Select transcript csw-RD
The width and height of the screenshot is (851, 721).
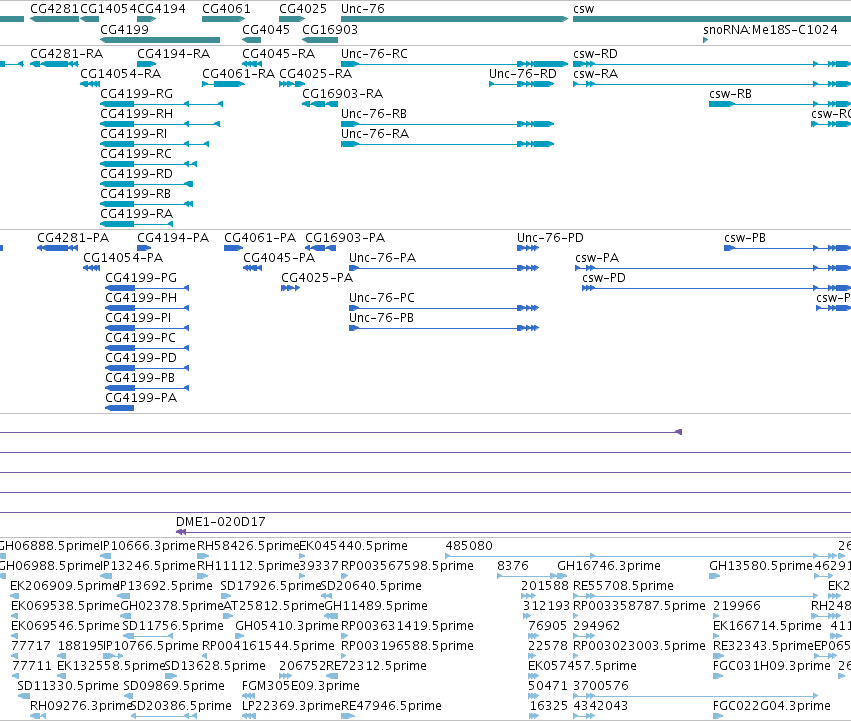[595, 54]
